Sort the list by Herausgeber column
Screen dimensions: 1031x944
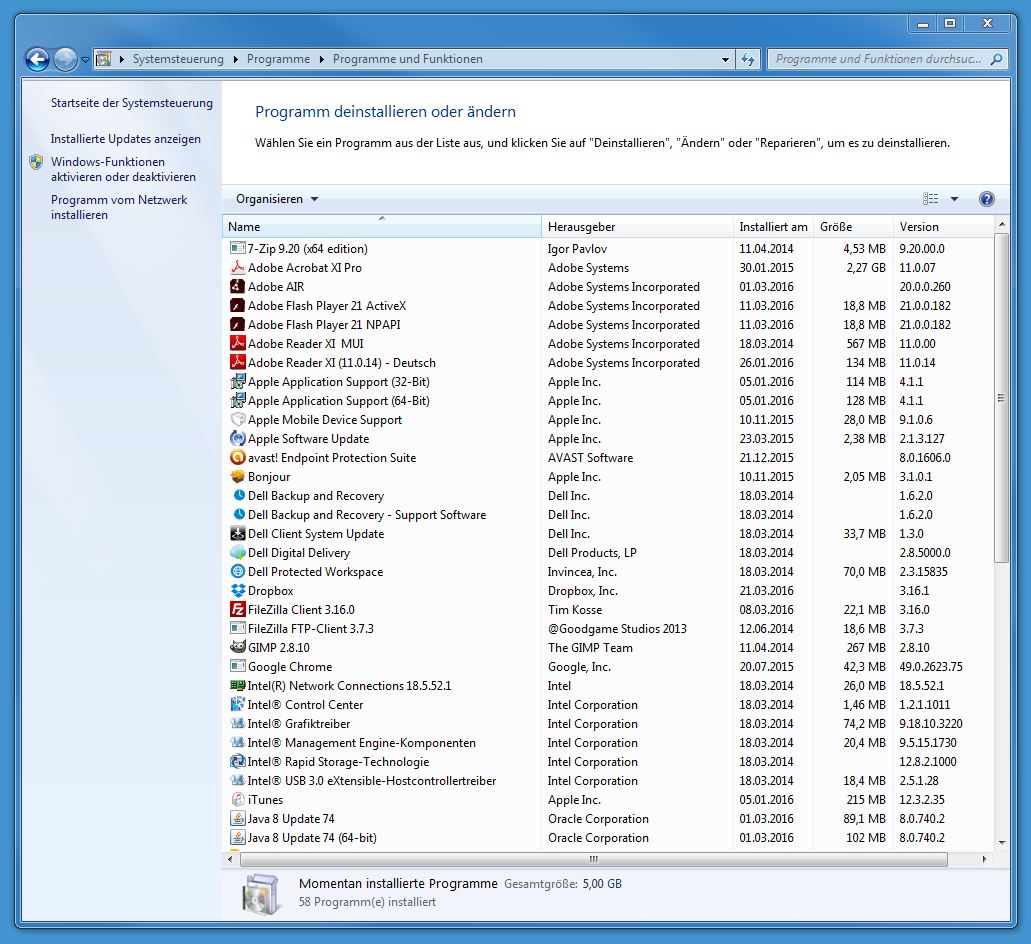pos(637,227)
